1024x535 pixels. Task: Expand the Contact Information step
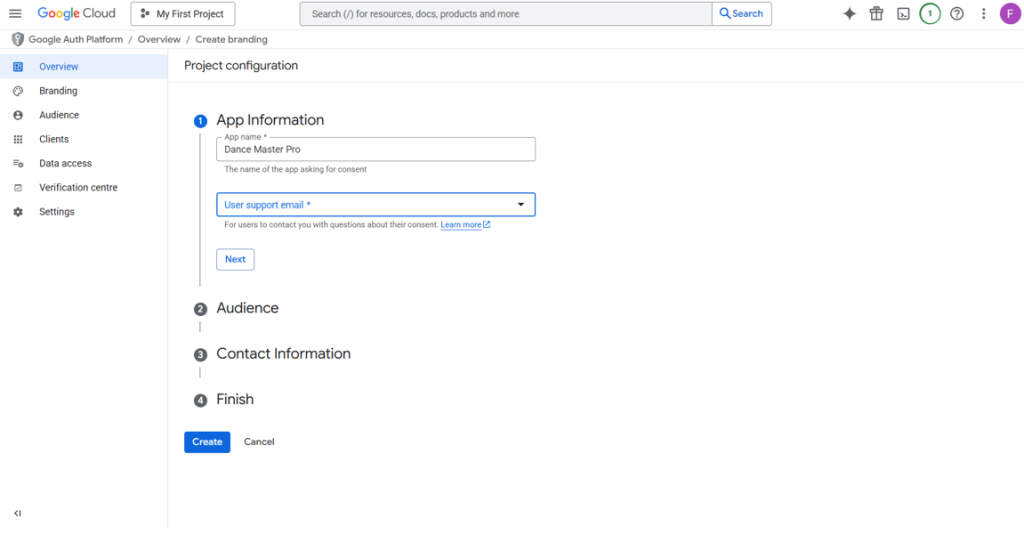click(283, 354)
